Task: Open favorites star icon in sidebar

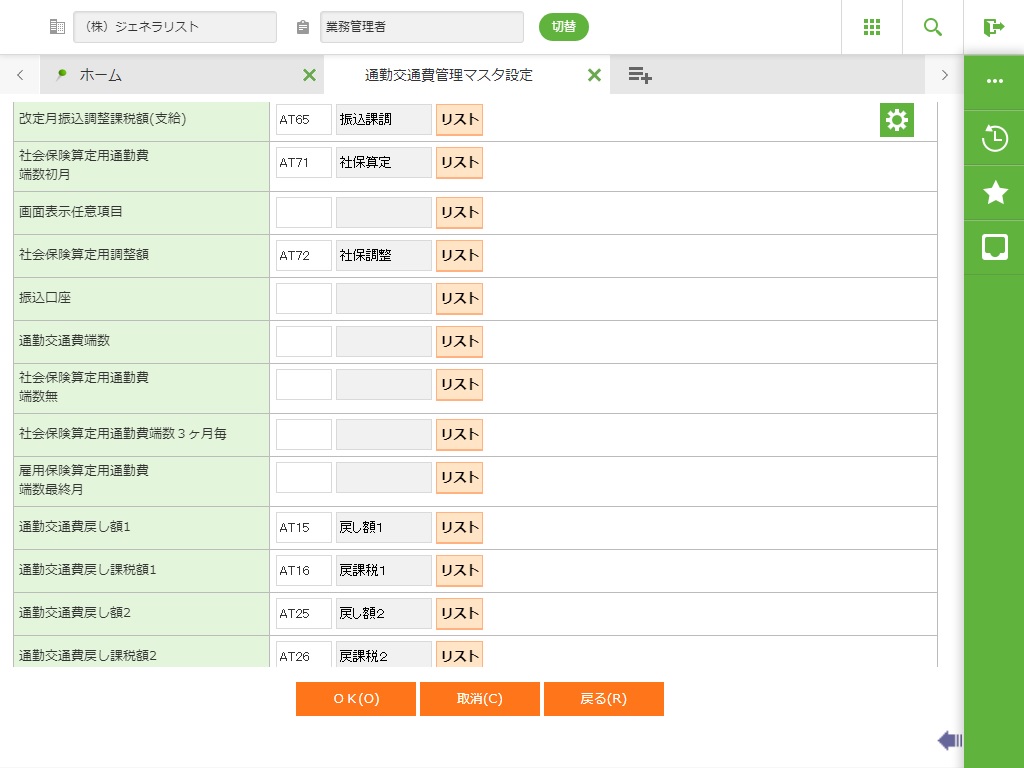Action: (994, 193)
